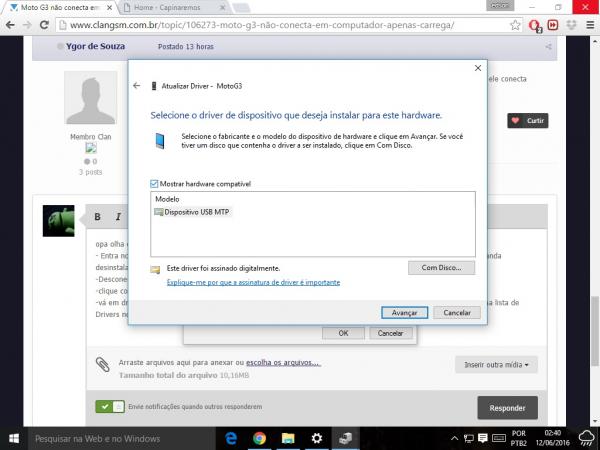Click the Responder button
The height and width of the screenshot is (450, 600).
[507, 408]
